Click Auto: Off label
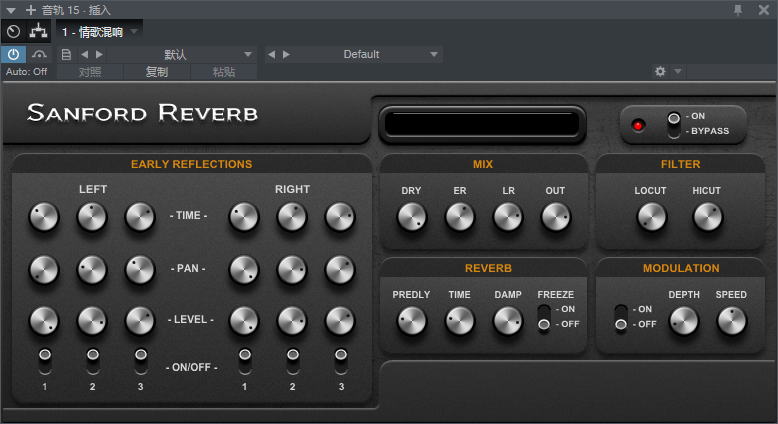Image resolution: width=778 pixels, height=424 pixels. pyautogui.click(x=27, y=72)
